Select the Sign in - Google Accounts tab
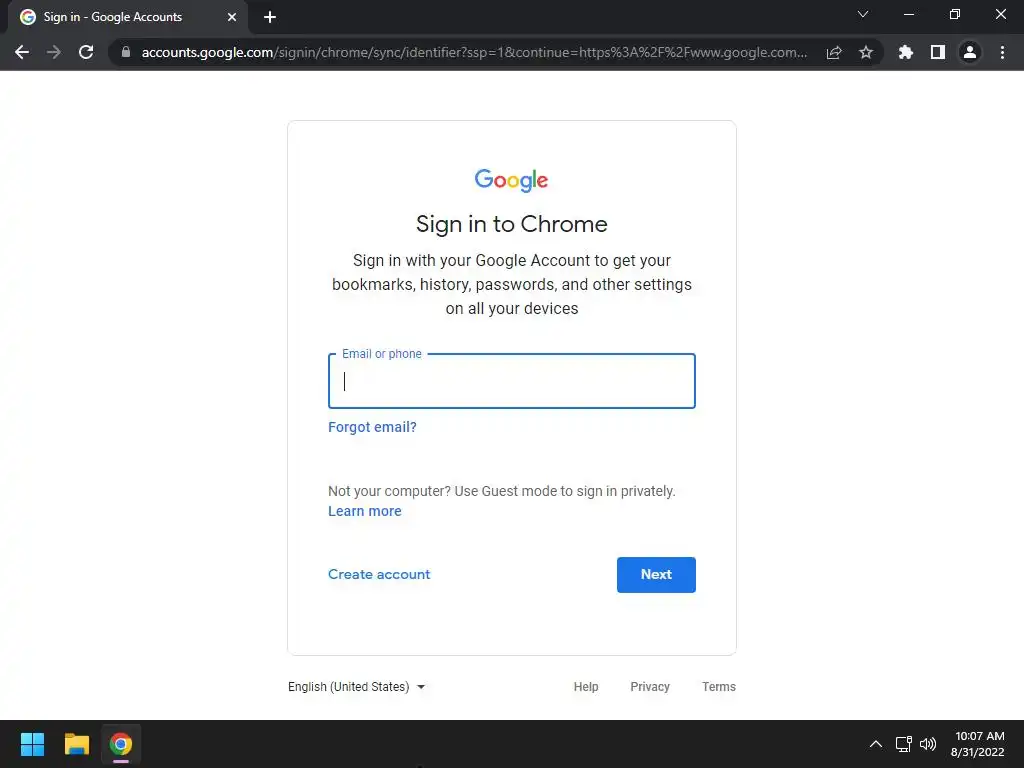This screenshot has height=768, width=1024. (x=127, y=17)
